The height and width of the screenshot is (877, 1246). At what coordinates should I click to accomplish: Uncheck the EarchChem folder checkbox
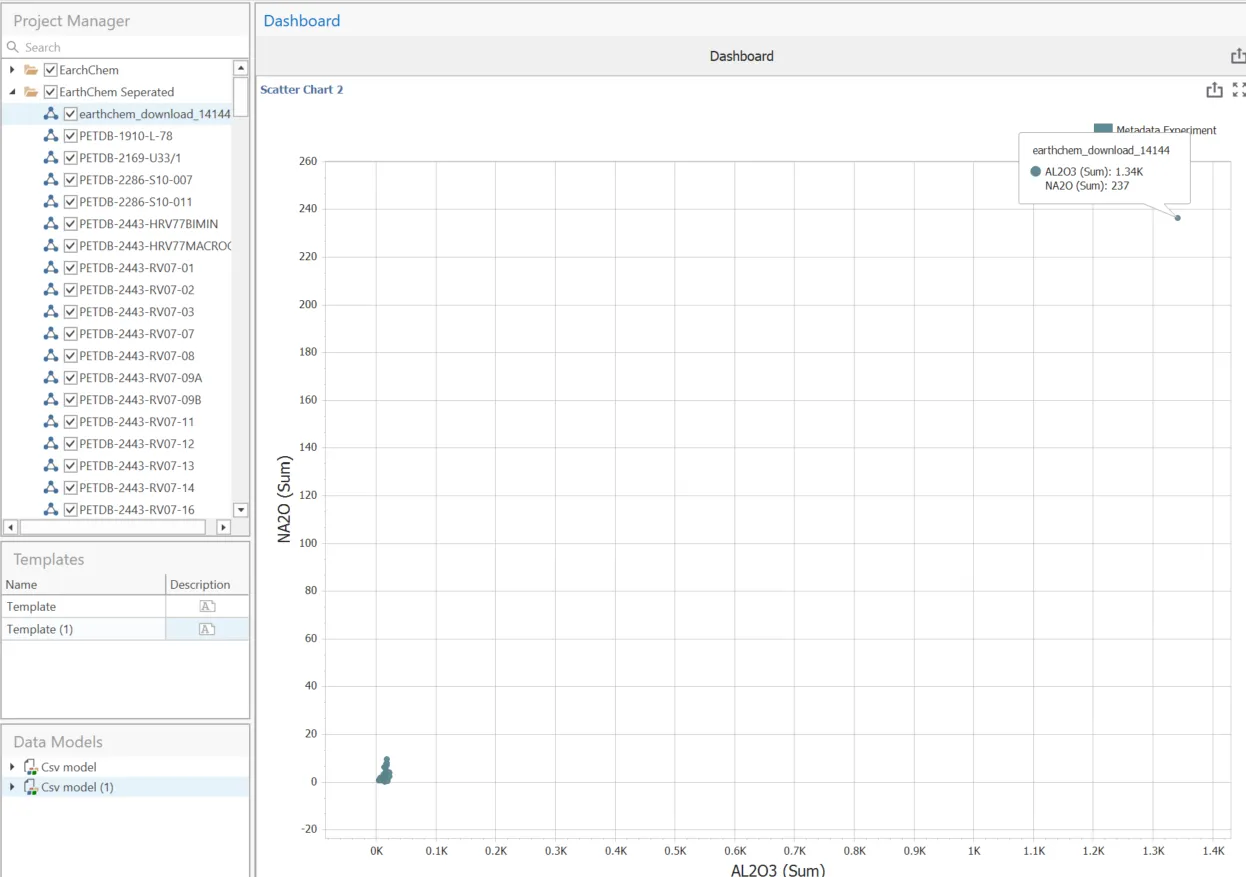[x=51, y=70]
